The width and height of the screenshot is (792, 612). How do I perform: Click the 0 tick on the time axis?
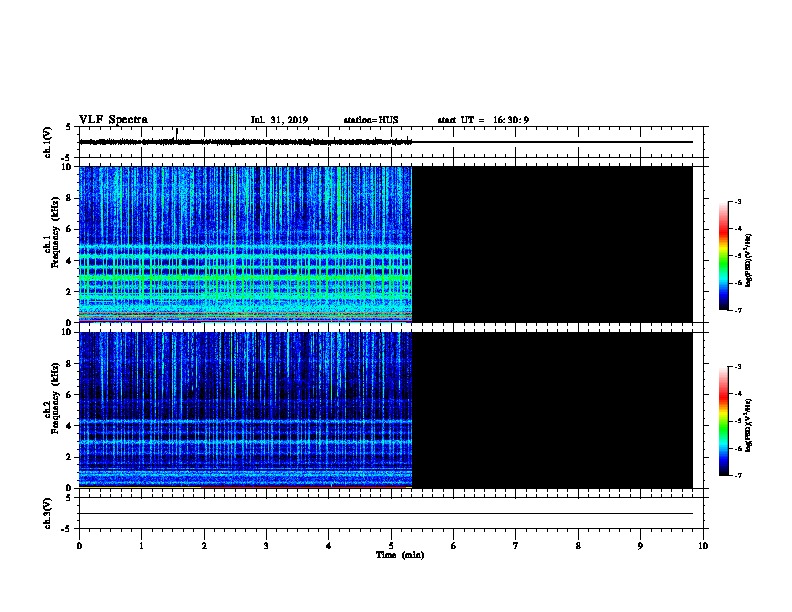tap(79, 545)
